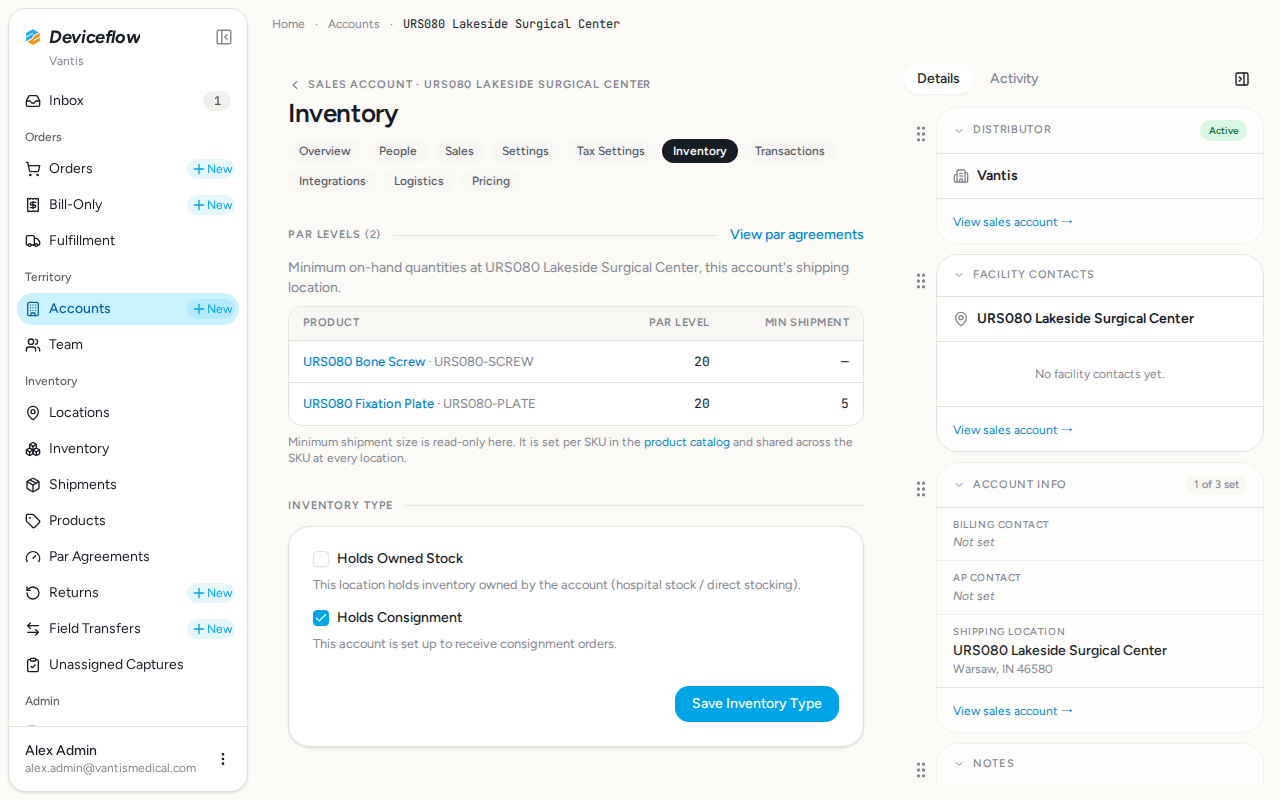Switch to the Activity tab
The image size is (1280, 800).
[1014, 79]
